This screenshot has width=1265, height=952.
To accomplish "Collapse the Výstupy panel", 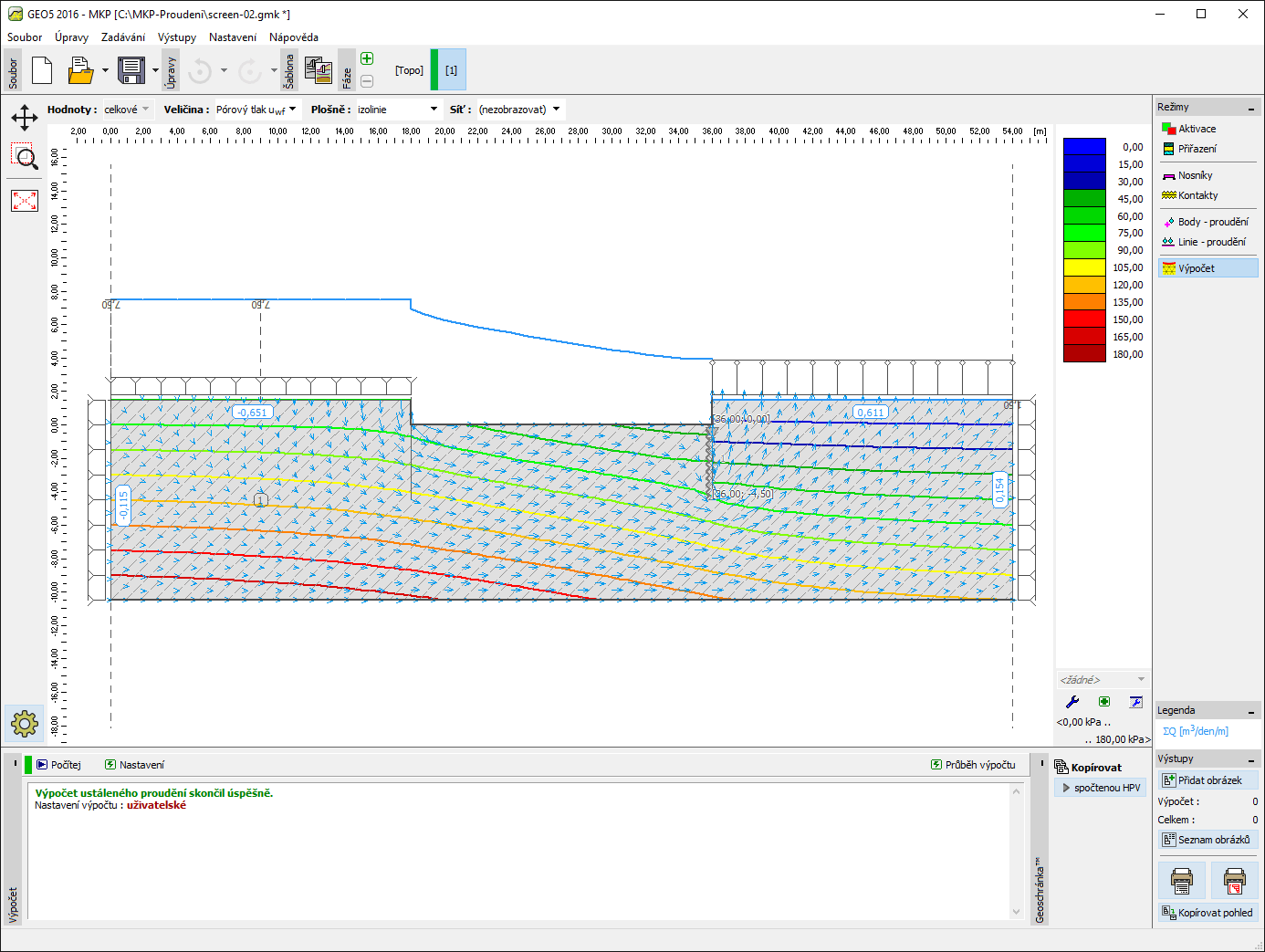I will (1251, 759).
